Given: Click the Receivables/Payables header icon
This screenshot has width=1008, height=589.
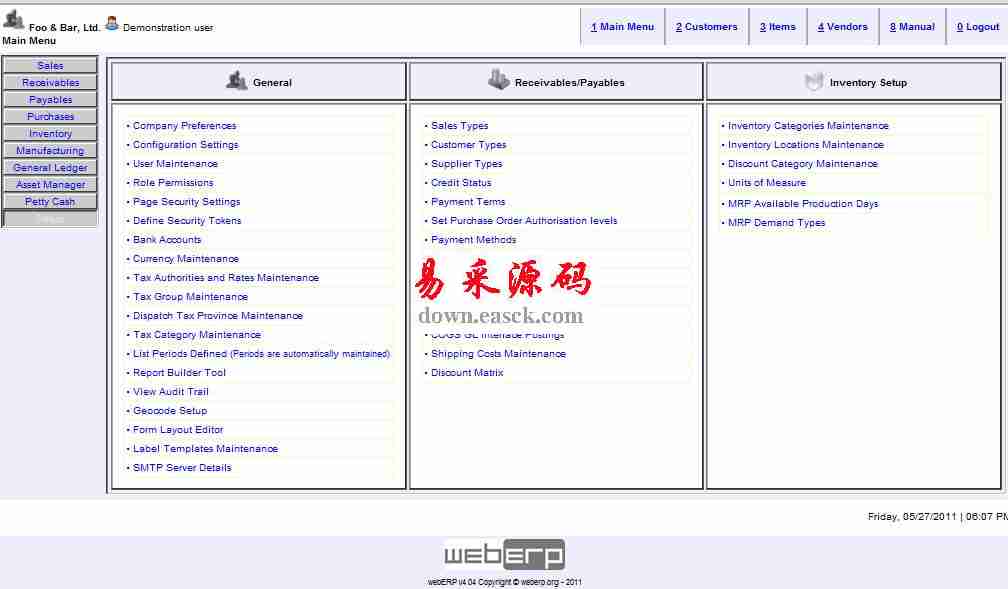Looking at the screenshot, I should coord(499,81).
